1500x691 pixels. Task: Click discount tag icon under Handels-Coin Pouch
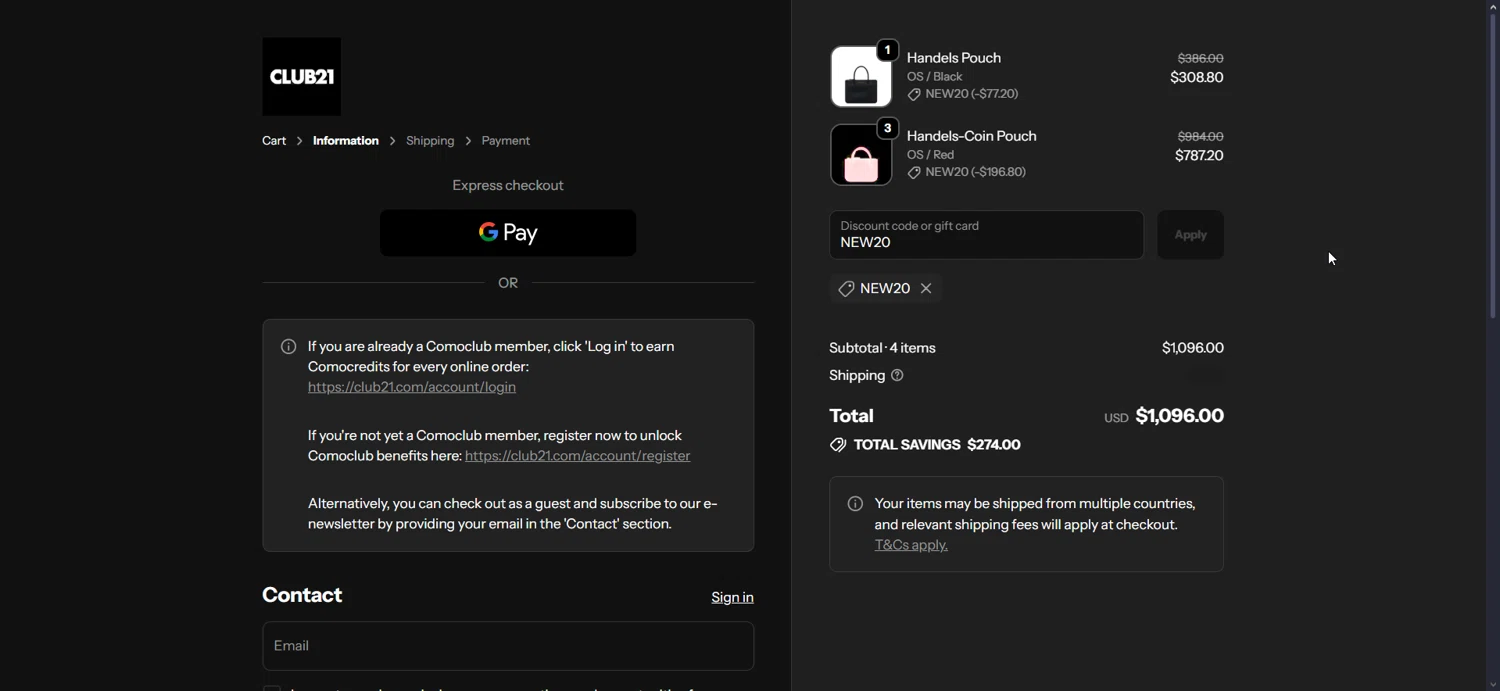pyautogui.click(x=914, y=173)
